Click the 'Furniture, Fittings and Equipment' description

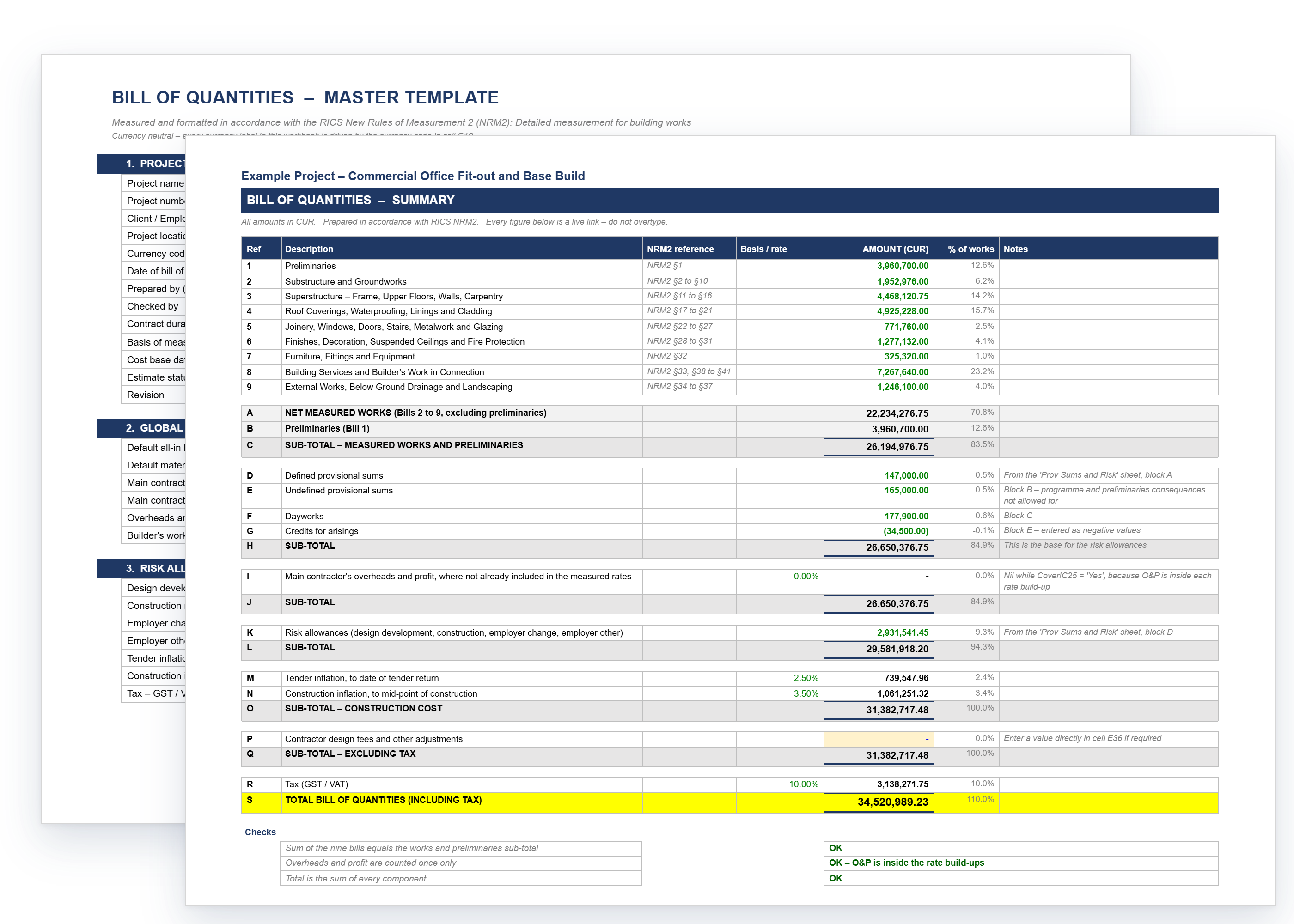click(x=462, y=357)
